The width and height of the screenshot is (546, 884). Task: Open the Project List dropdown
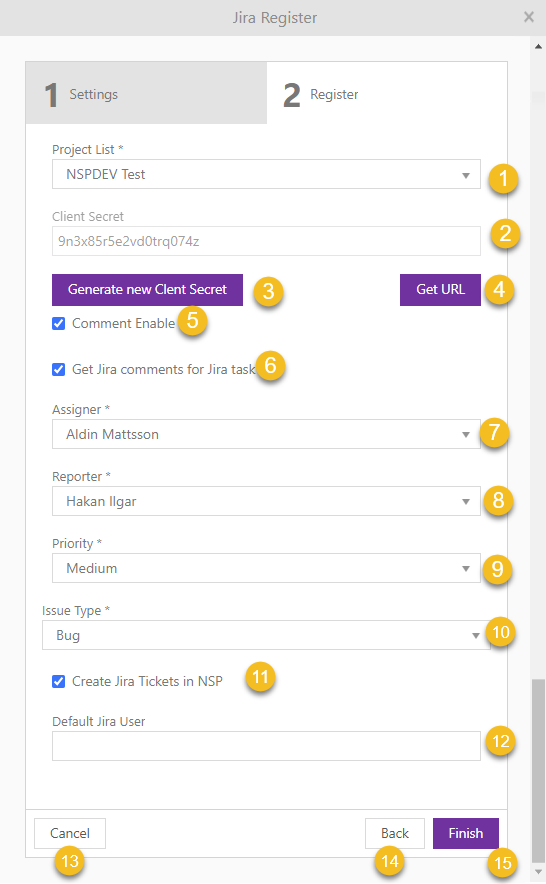(266, 174)
